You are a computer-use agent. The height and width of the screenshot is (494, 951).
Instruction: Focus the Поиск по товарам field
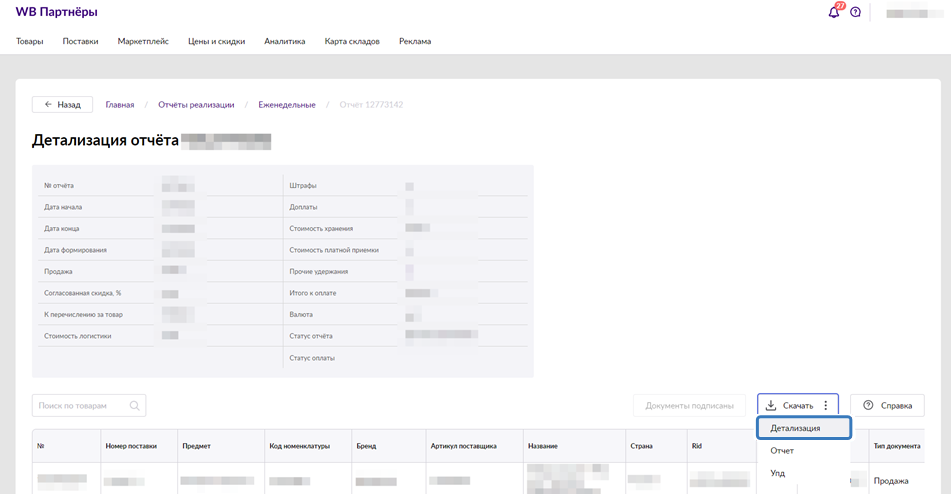82,406
